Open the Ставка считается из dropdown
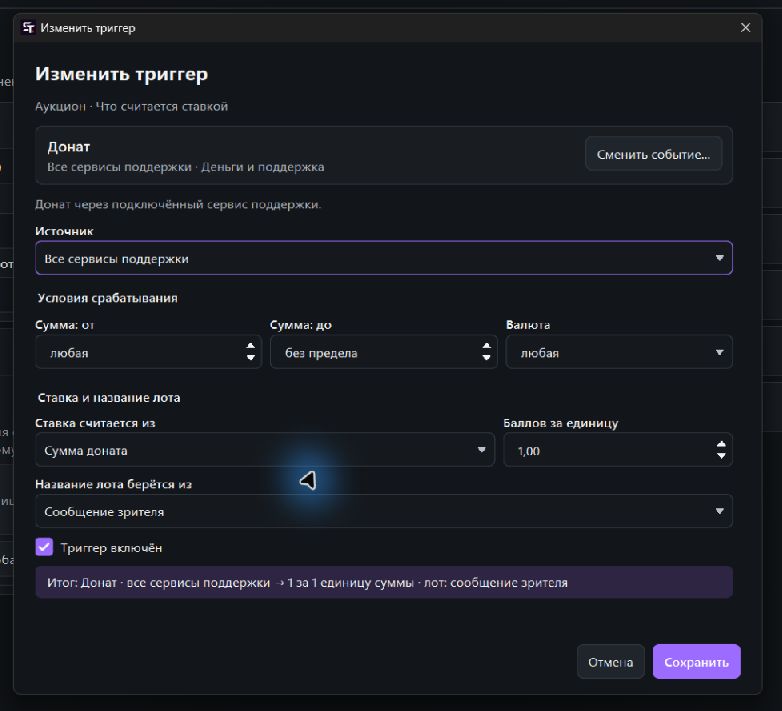 265,450
